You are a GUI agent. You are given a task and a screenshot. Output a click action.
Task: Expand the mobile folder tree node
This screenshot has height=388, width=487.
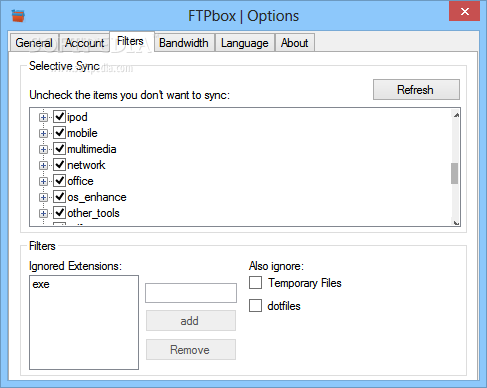[43, 133]
